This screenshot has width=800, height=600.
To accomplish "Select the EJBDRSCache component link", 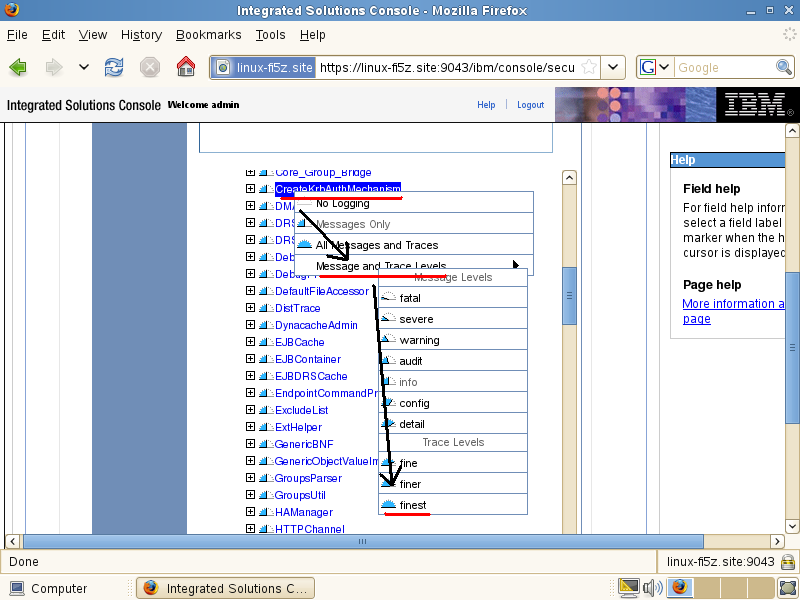I will pos(311,376).
